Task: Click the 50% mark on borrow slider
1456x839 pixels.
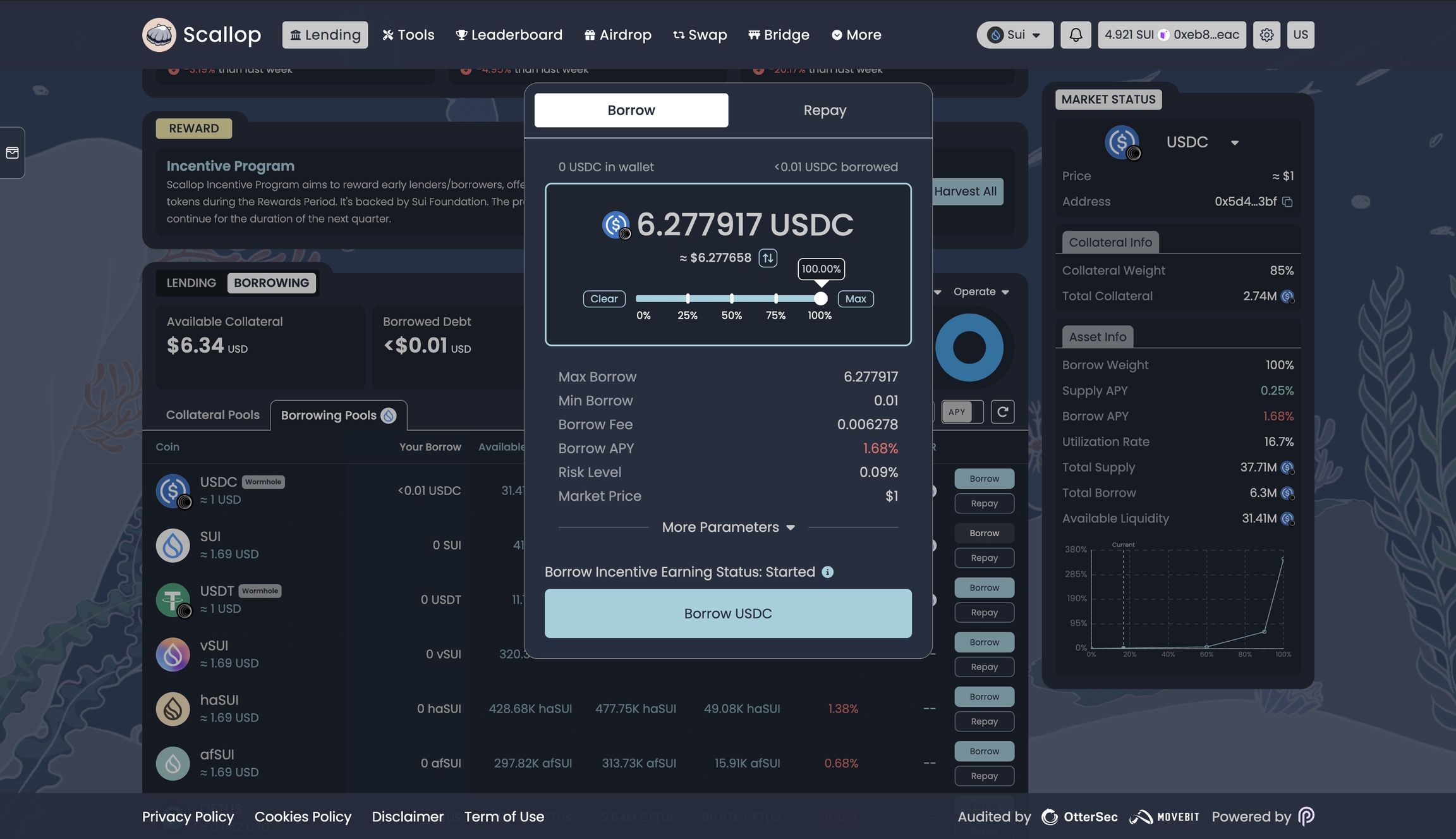Action: (732, 298)
